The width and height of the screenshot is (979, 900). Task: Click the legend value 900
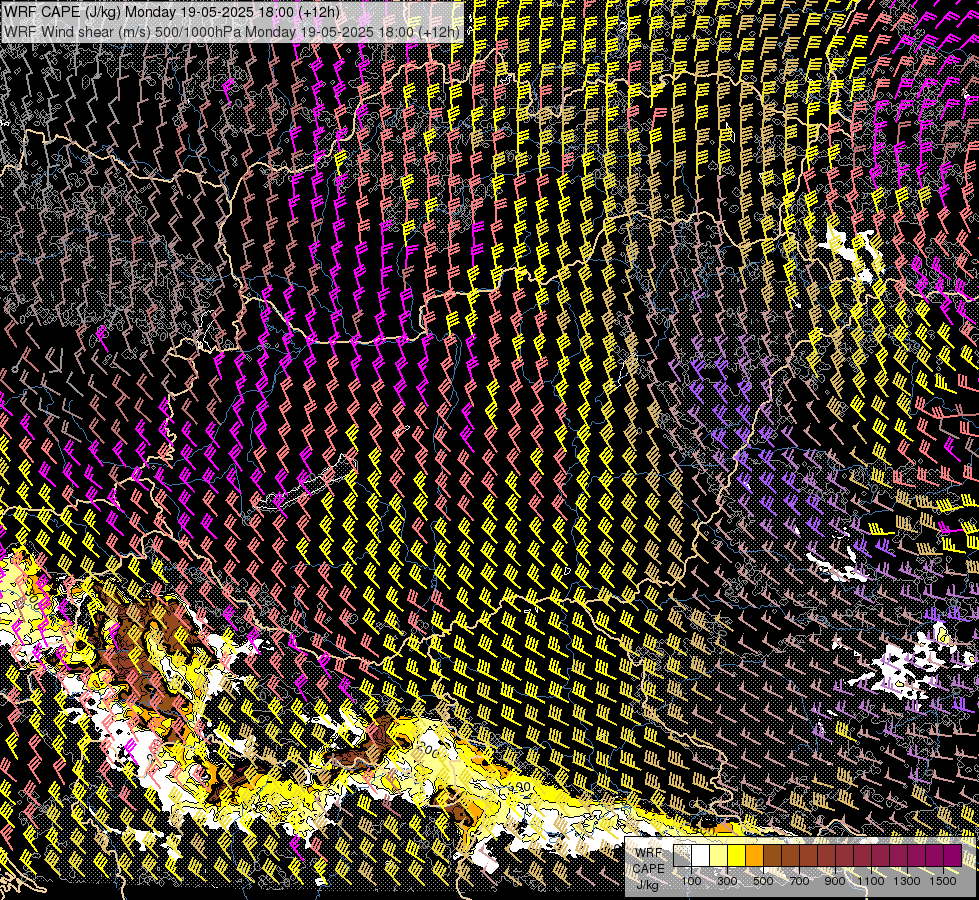tap(835, 881)
